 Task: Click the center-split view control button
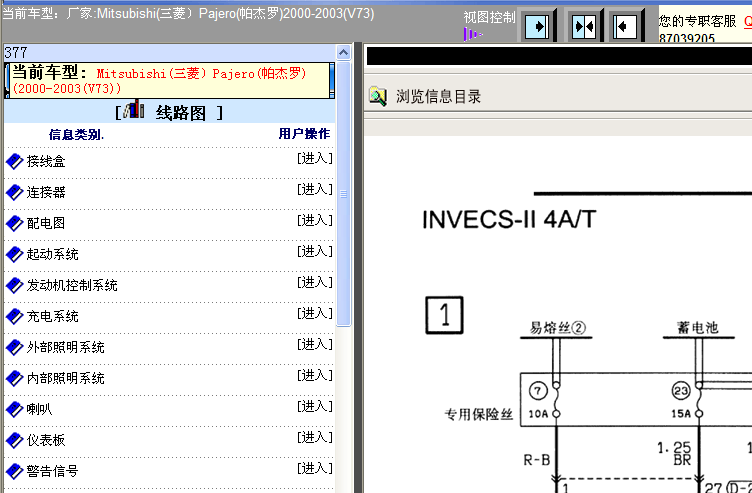pyautogui.click(x=584, y=26)
